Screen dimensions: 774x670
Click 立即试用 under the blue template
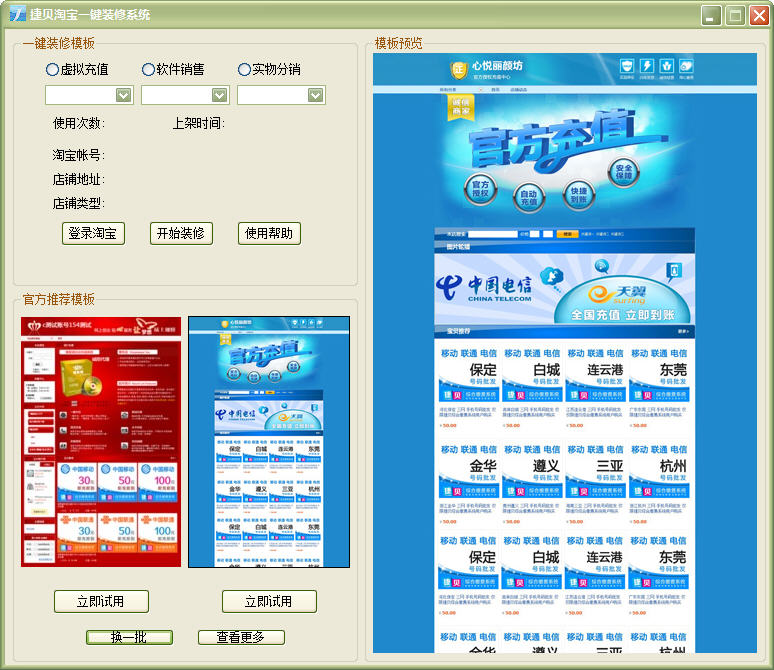click(269, 601)
